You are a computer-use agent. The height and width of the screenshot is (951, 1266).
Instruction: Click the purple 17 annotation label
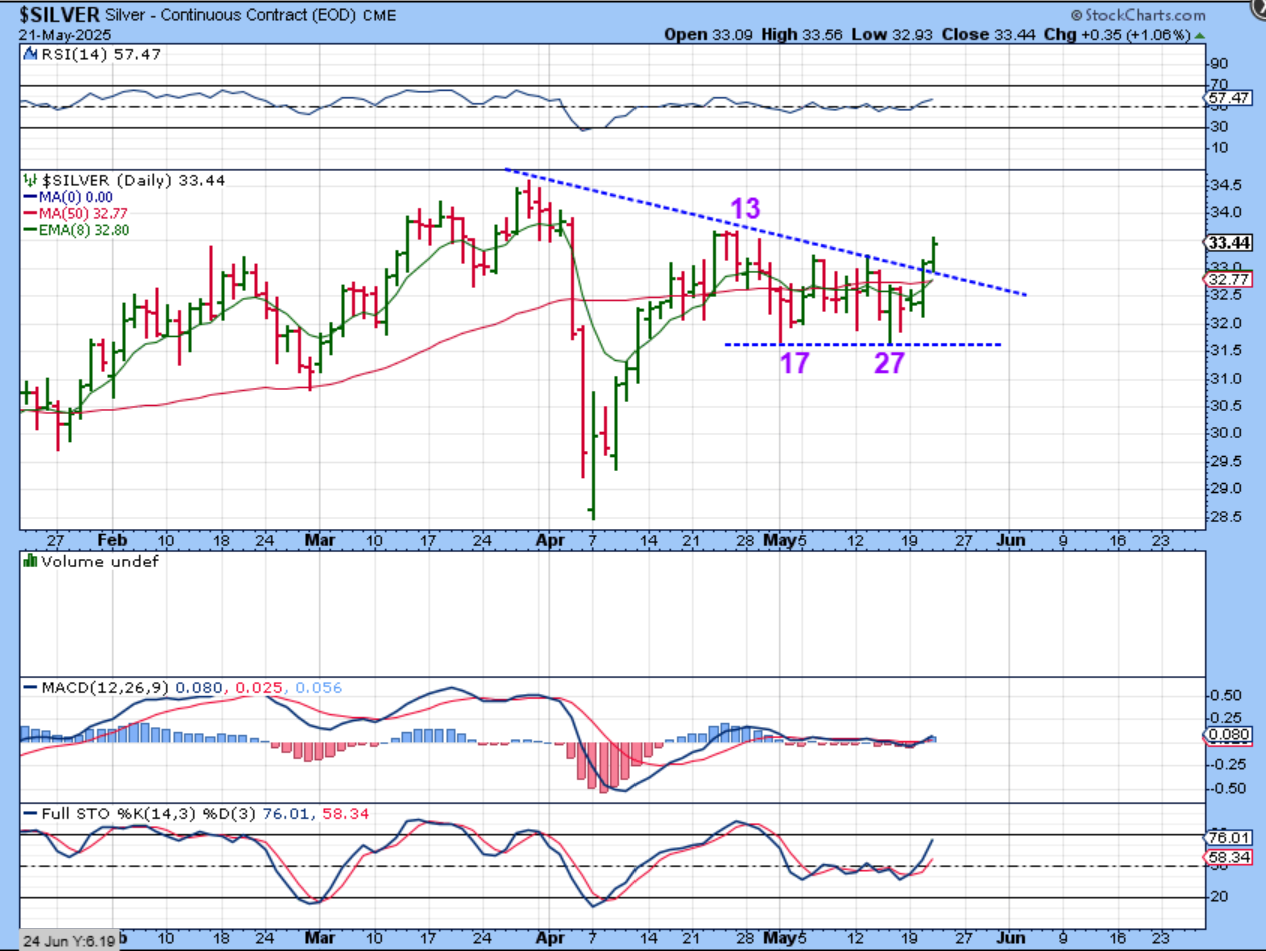794,363
